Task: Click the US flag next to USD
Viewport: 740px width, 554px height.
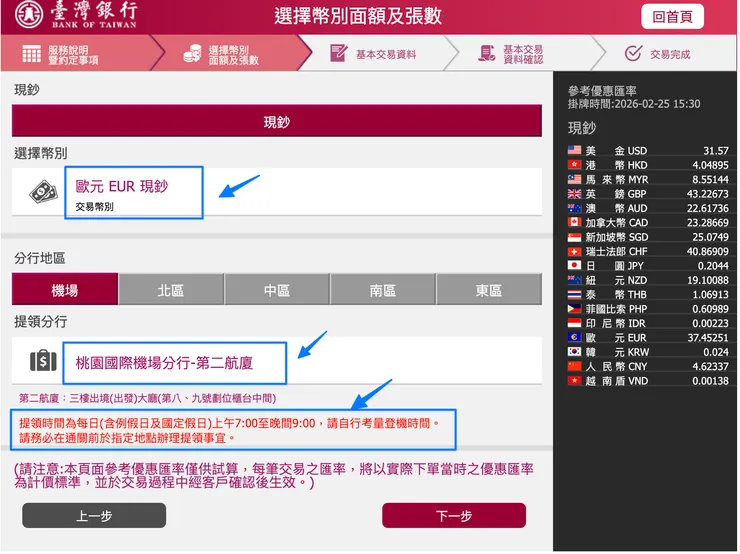Action: click(574, 151)
